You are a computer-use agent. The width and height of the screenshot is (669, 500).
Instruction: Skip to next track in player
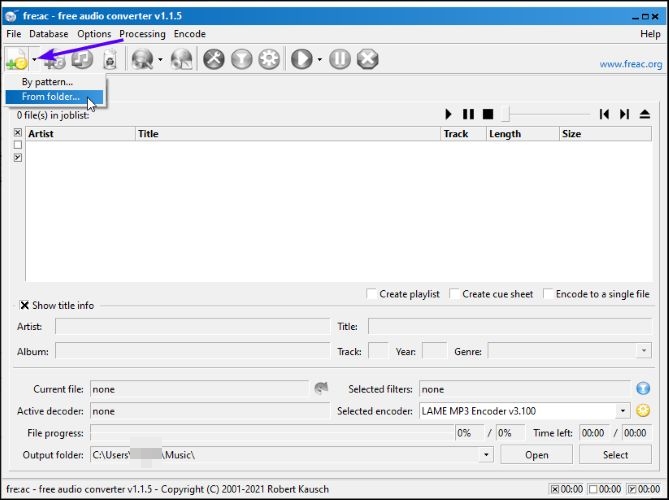[x=624, y=114]
